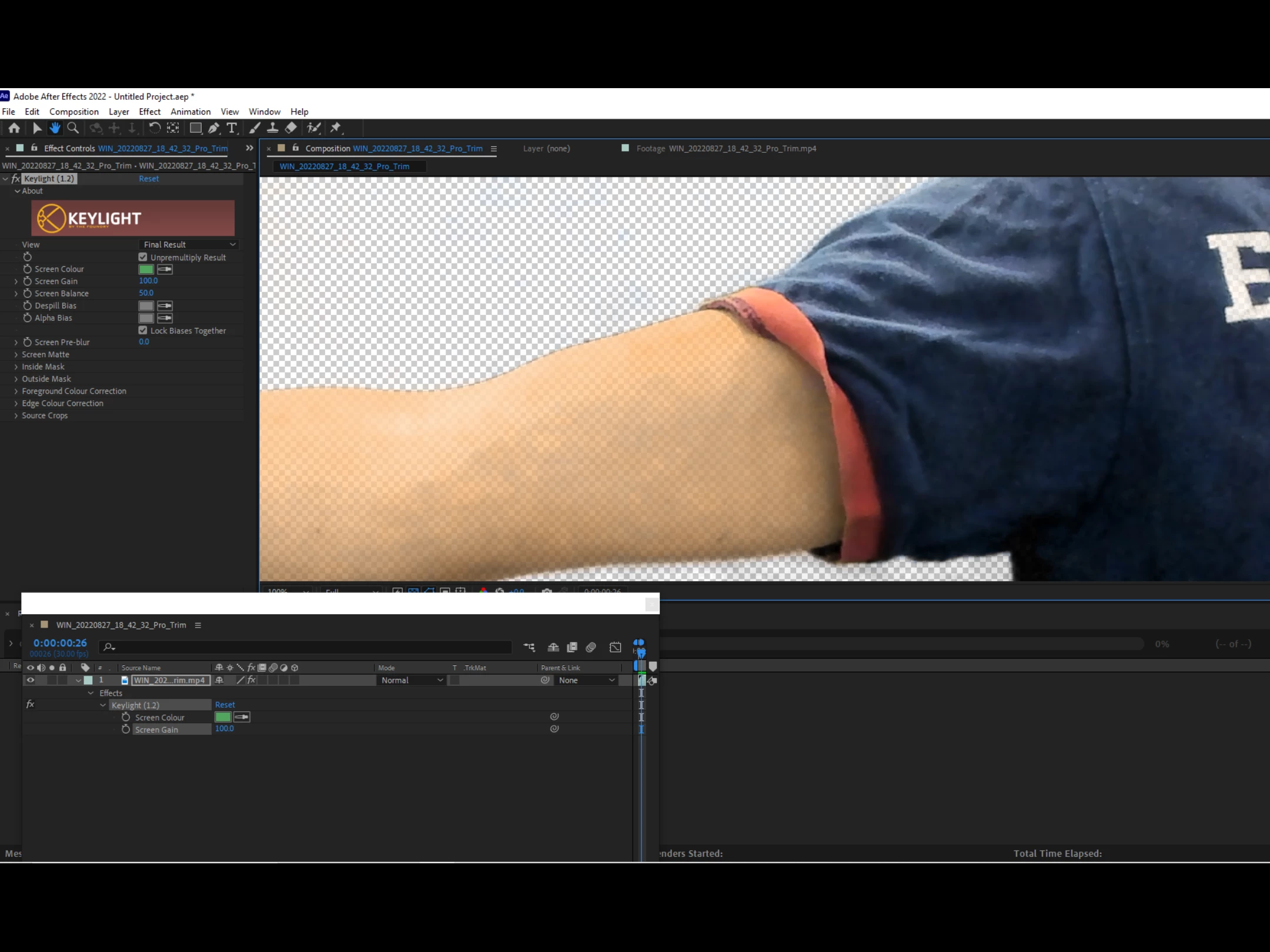Select the Rectangle shape tool
The width and height of the screenshot is (1270, 952).
point(196,128)
